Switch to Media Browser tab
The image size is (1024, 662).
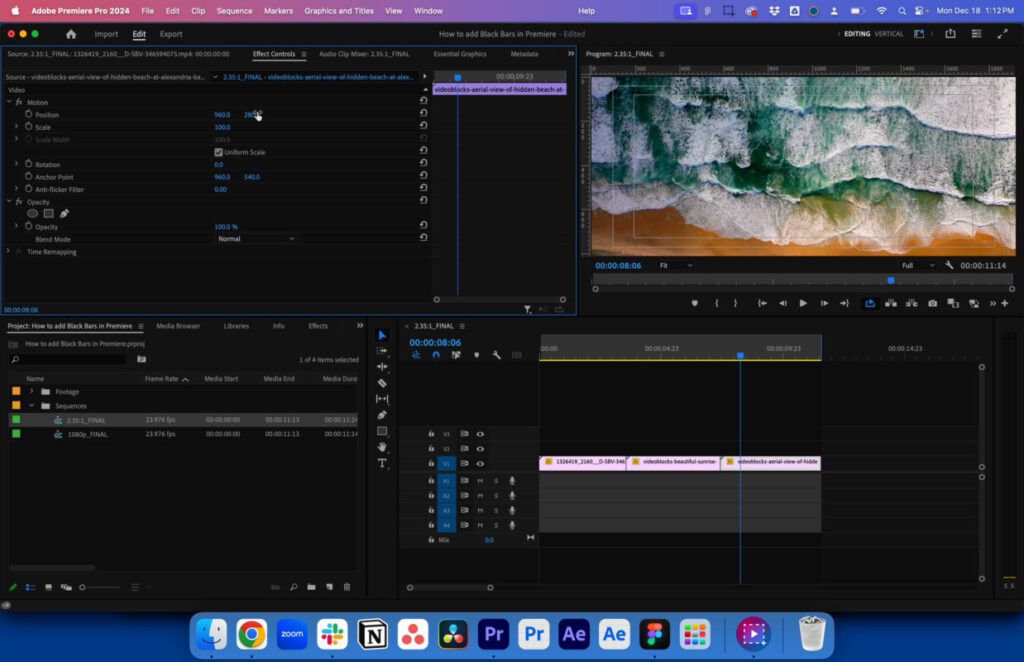coord(178,326)
